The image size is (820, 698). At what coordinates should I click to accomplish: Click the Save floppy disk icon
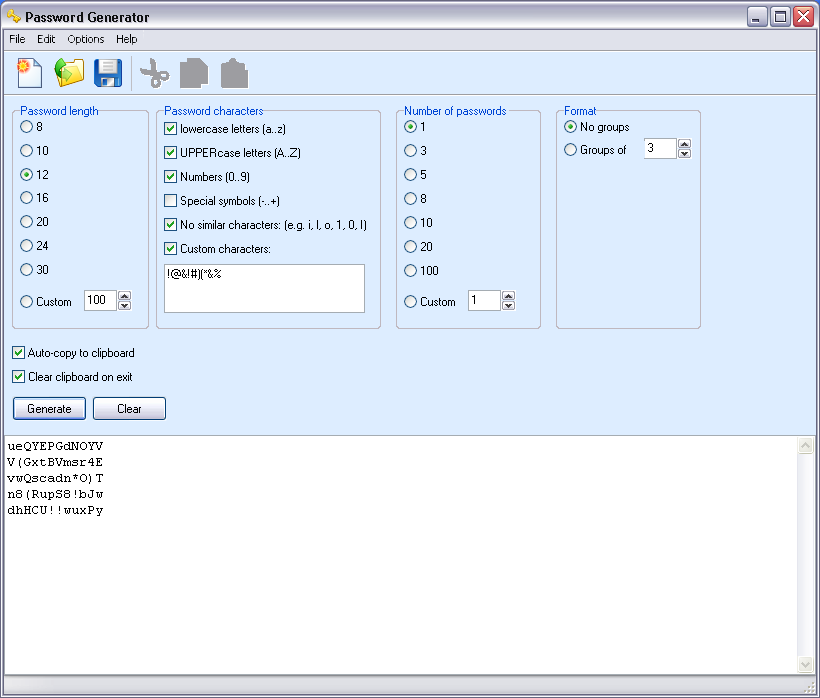pyautogui.click(x=108, y=73)
